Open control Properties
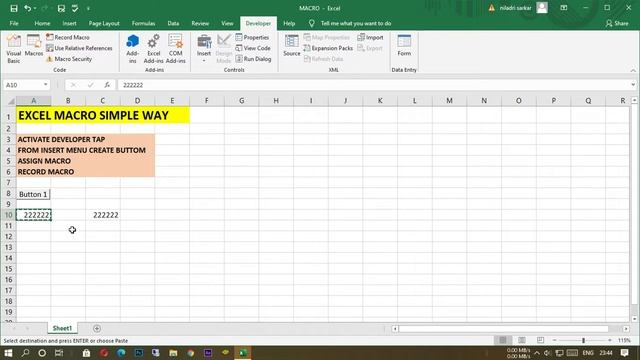The image size is (640, 360). pos(252,37)
